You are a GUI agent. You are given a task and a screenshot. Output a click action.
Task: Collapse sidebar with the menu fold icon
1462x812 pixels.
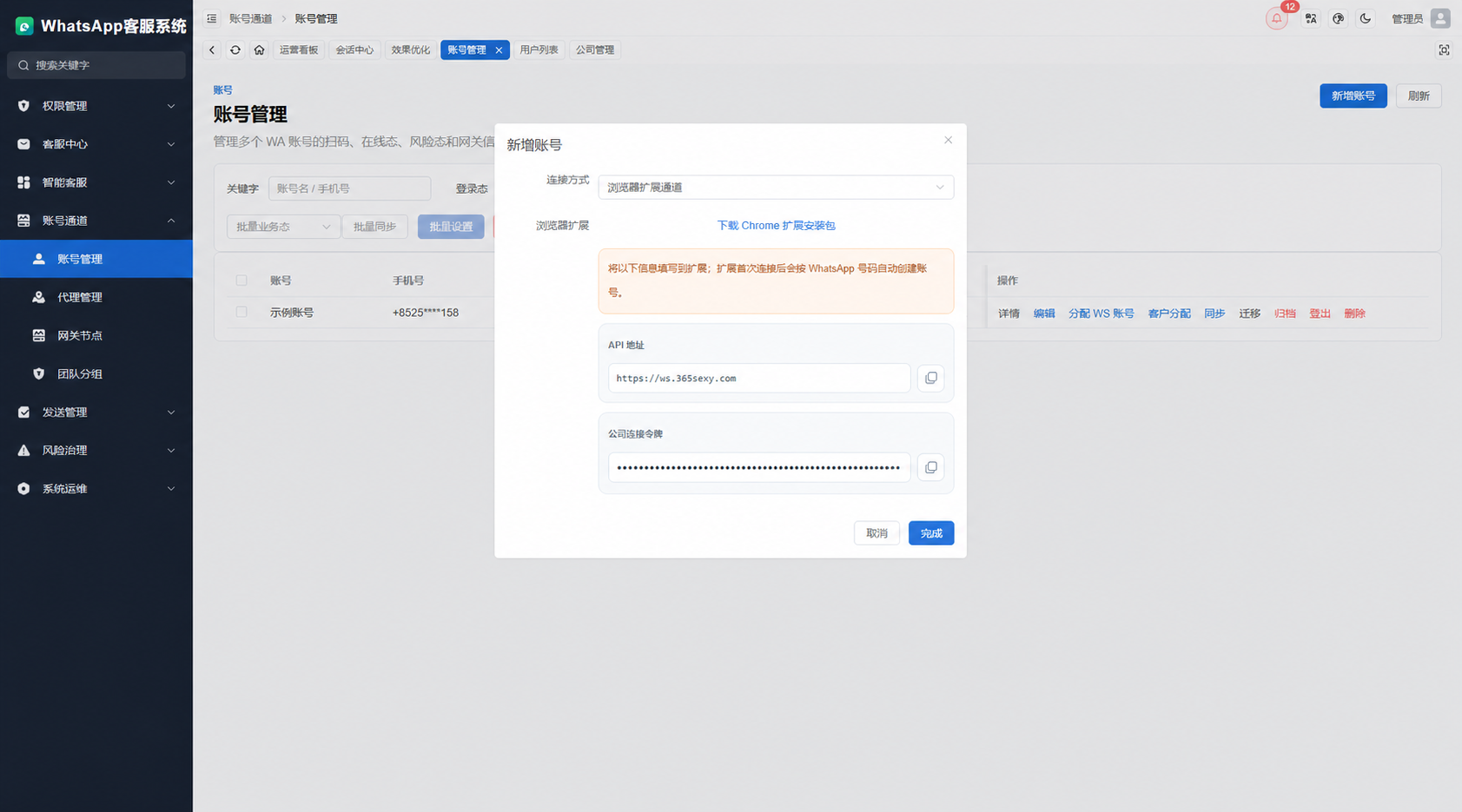(212, 18)
